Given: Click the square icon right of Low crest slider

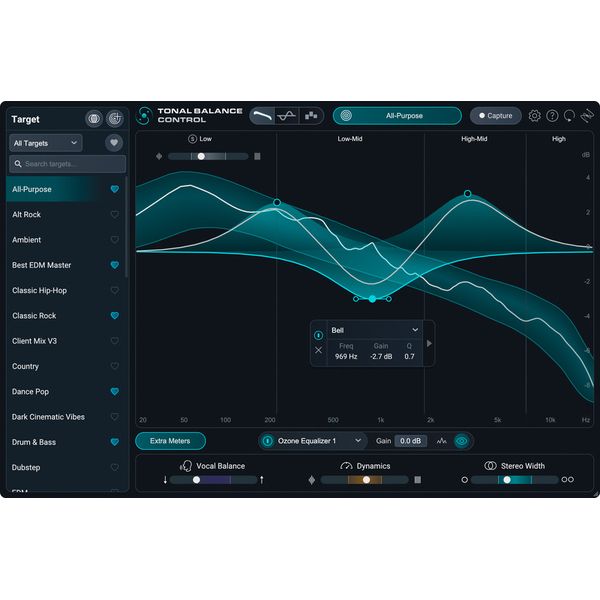Looking at the screenshot, I should (258, 156).
